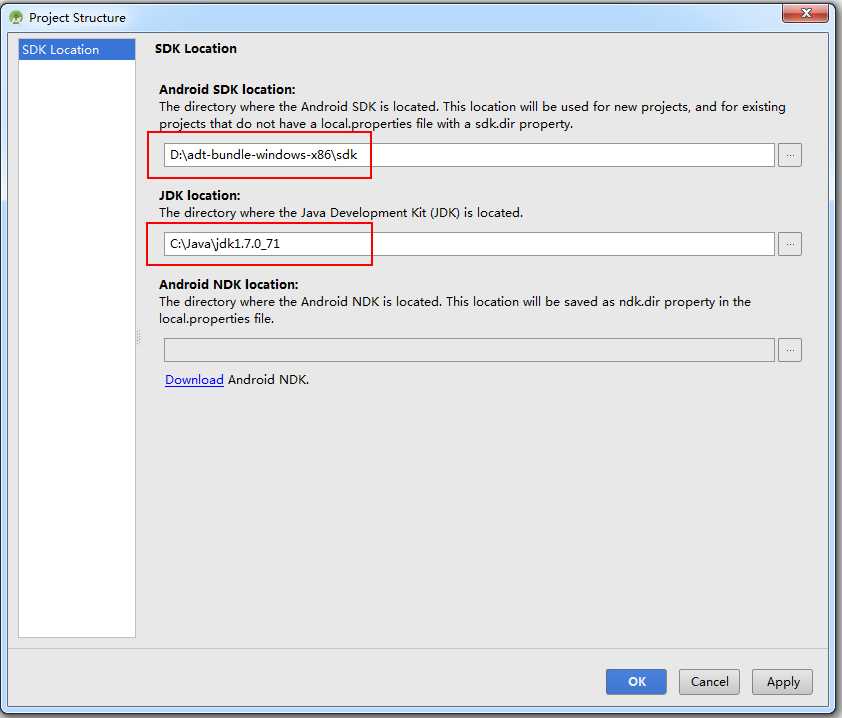Browse for JDK location folder
Image resolution: width=842 pixels, height=718 pixels.
point(789,244)
